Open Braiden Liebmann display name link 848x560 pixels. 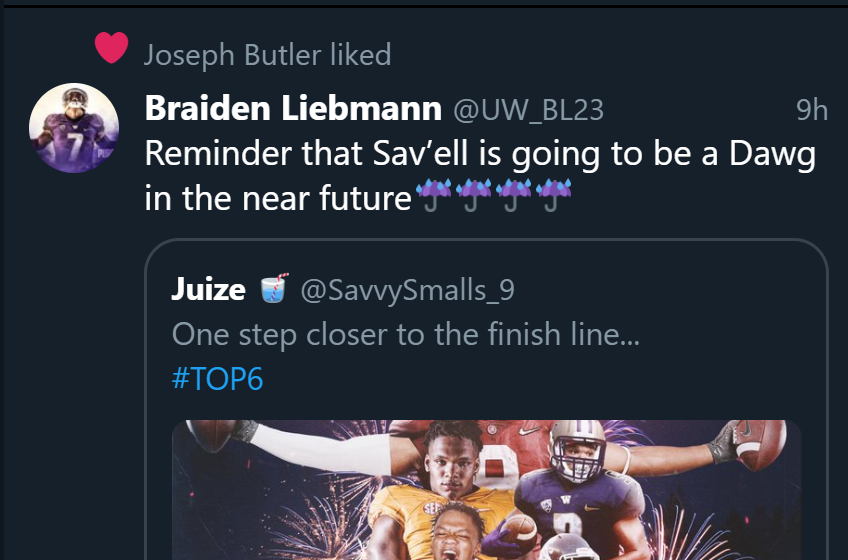pyautogui.click(x=293, y=108)
